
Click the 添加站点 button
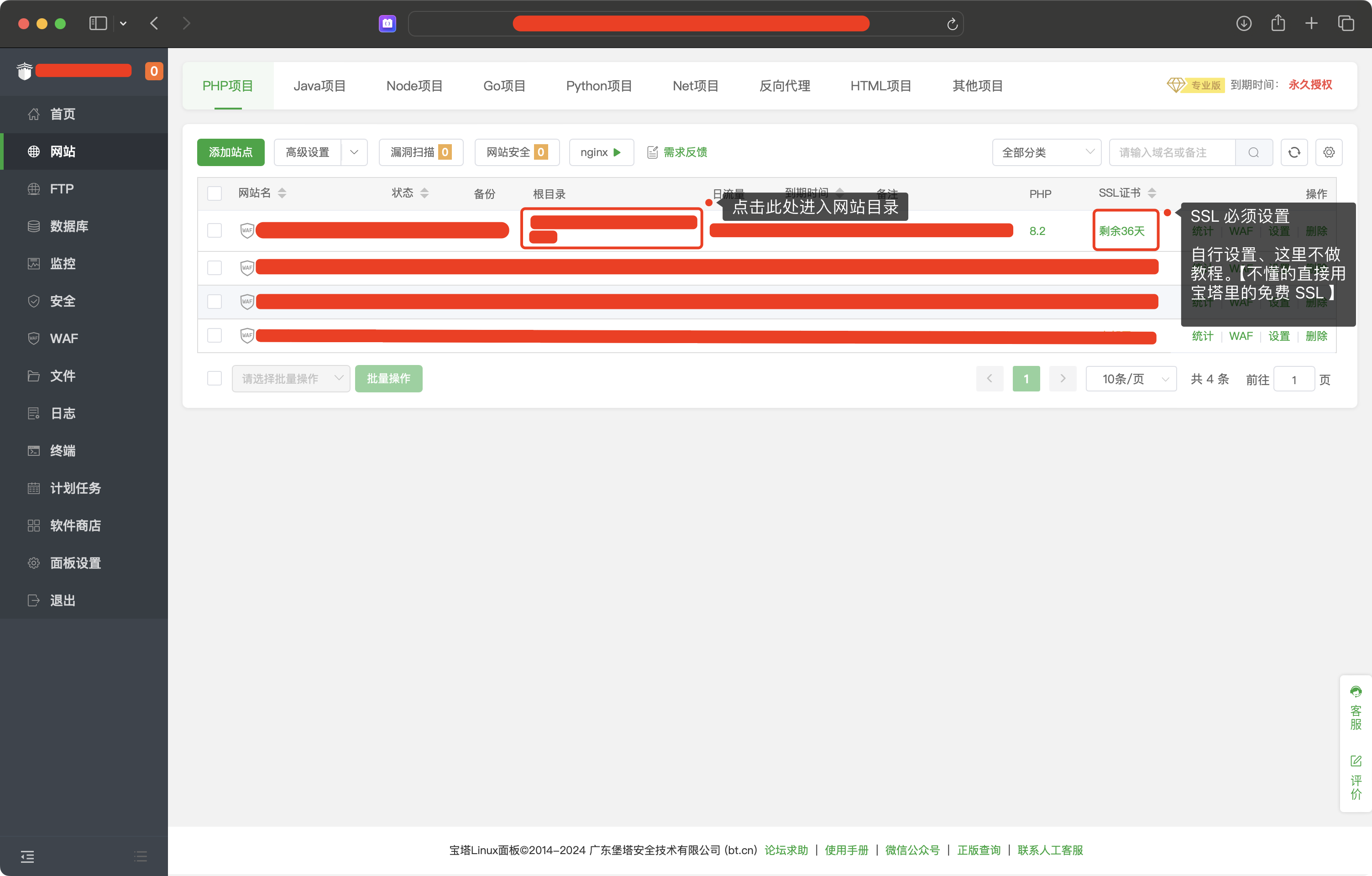(231, 153)
